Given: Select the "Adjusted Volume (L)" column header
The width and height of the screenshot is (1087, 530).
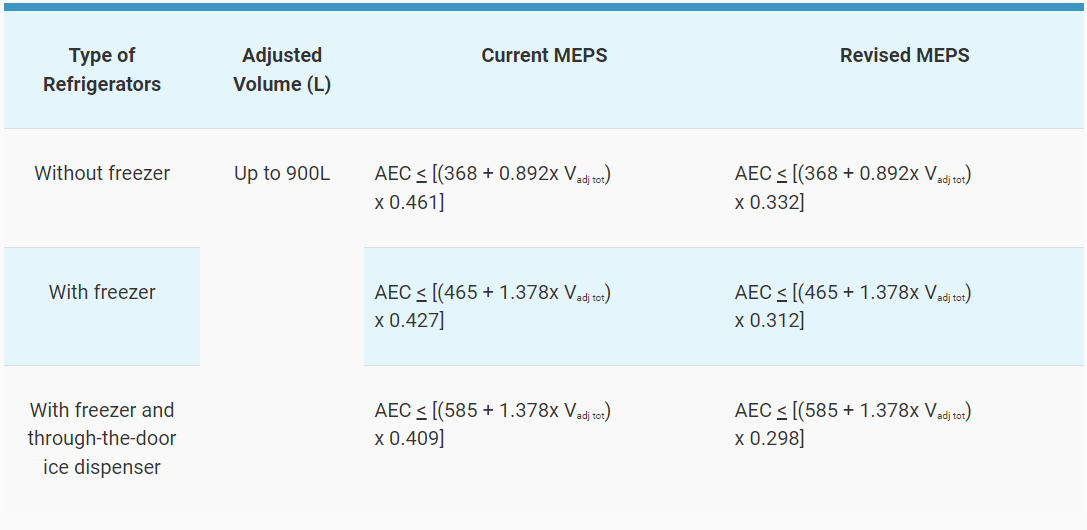Looking at the screenshot, I should point(282,70).
